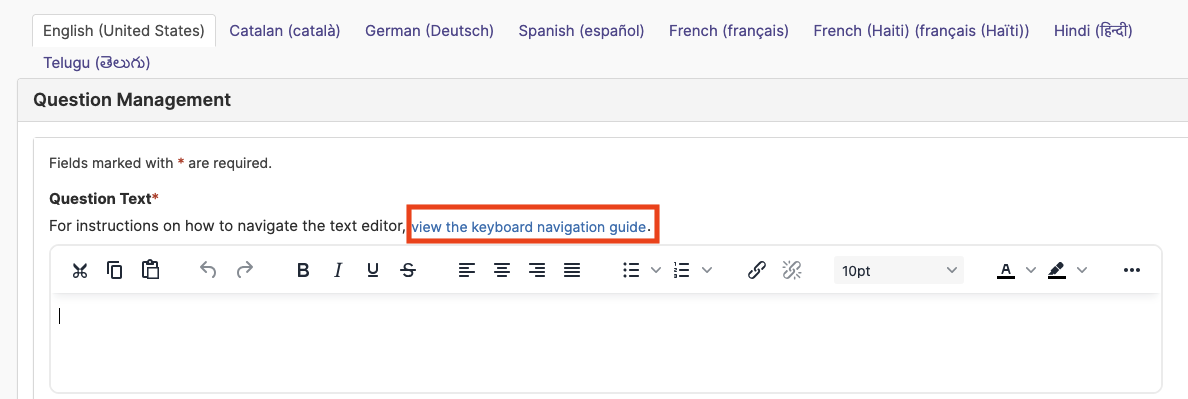Click the Cut scissors icon
Screen dimensions: 1188x399
(x=80, y=270)
